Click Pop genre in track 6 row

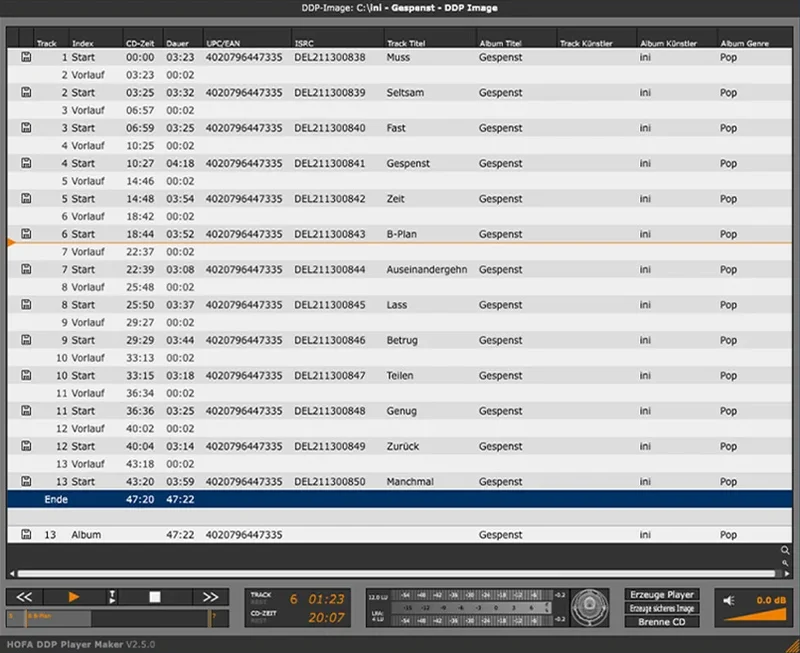click(728, 234)
